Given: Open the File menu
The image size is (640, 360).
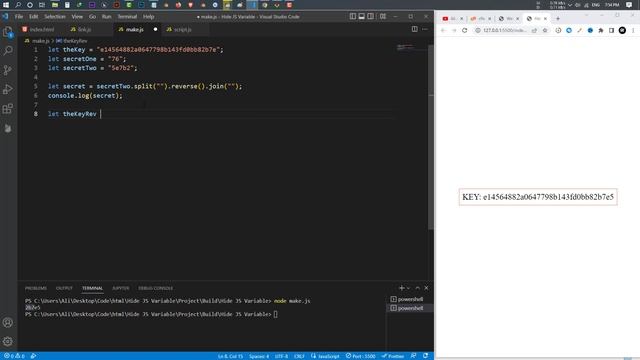Looking at the screenshot, I should tap(19, 17).
